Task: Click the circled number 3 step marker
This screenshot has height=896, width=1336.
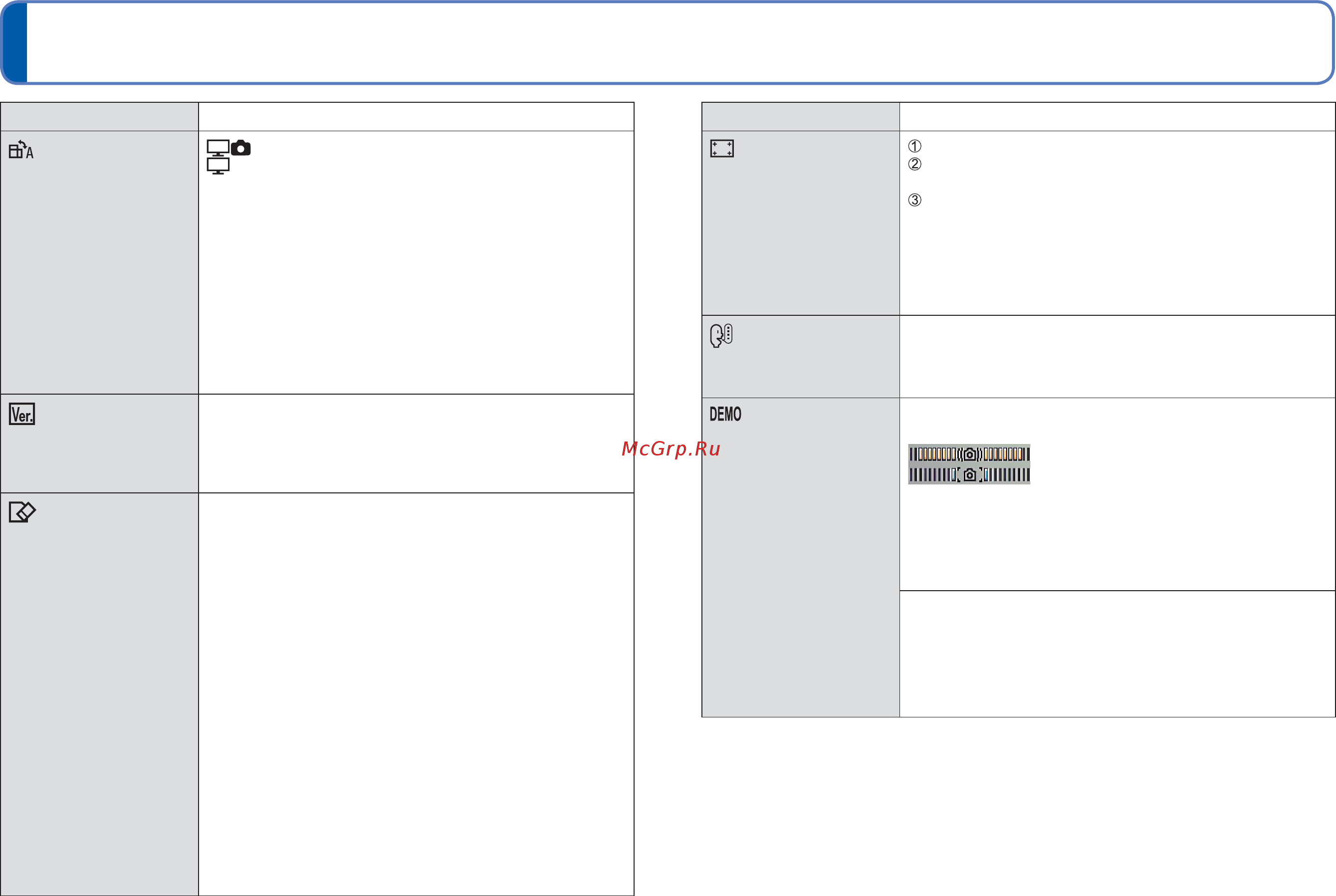Action: 914,200
